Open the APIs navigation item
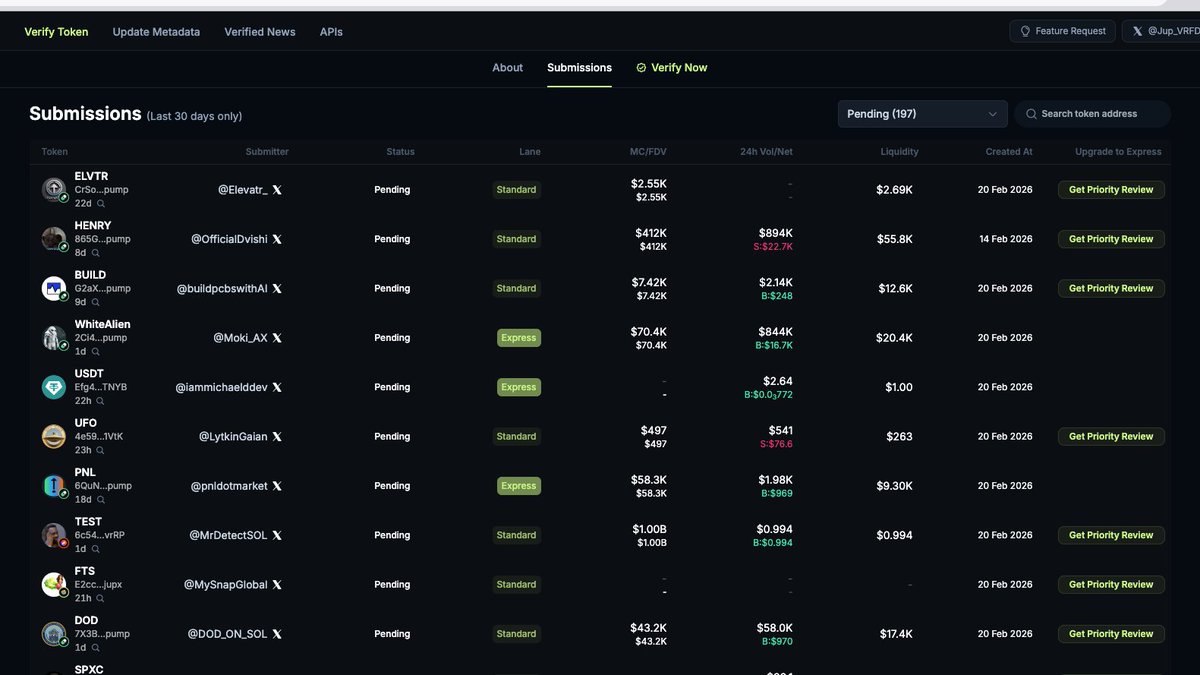The width and height of the screenshot is (1200, 675). (x=331, y=32)
